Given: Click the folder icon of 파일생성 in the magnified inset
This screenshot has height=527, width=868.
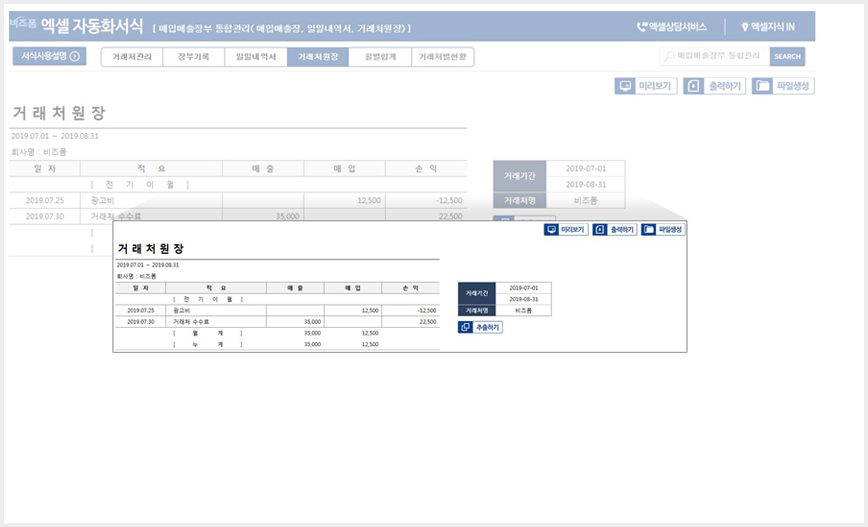Looking at the screenshot, I should click(648, 229).
